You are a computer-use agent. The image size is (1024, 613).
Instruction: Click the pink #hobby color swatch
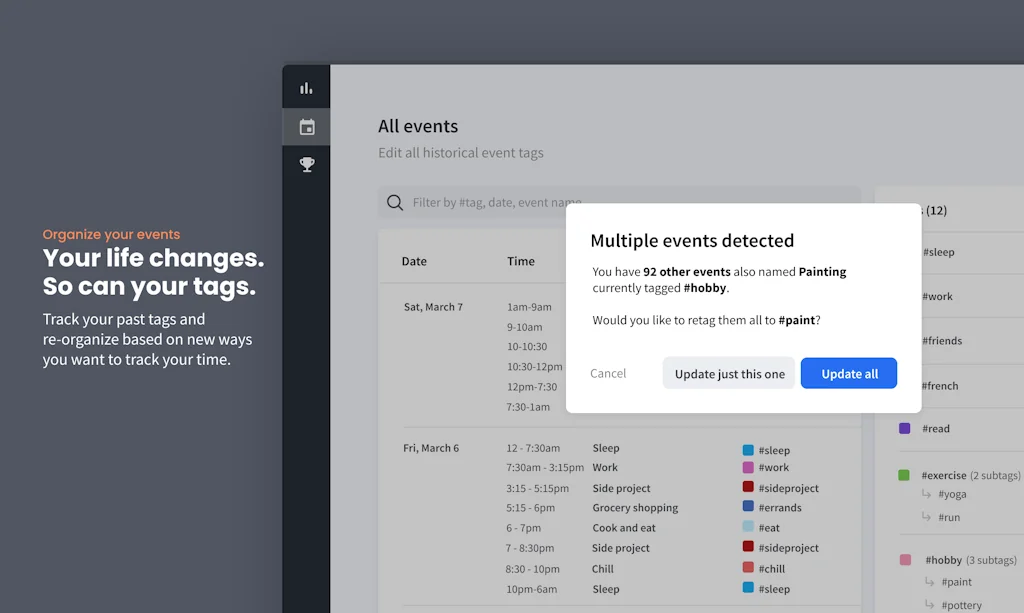click(x=903, y=559)
